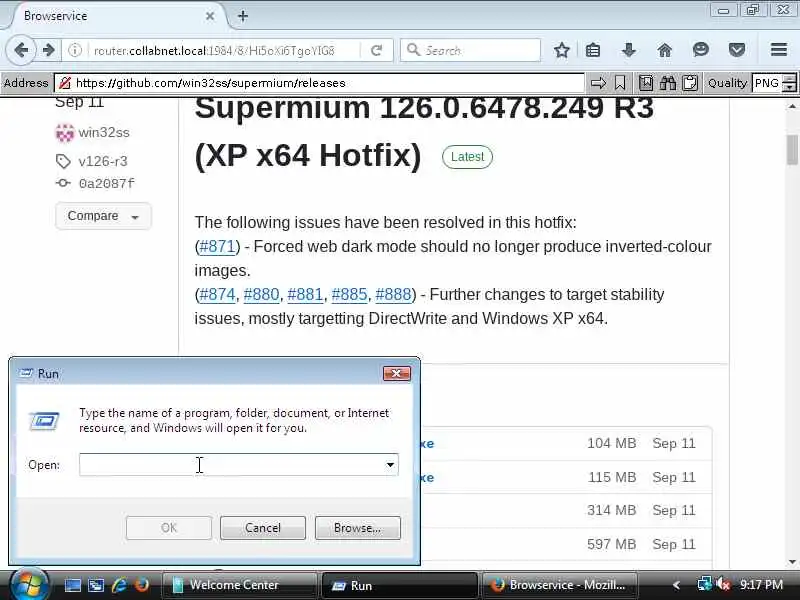Viewport: 800px width, 600px height.
Task: Open a new Firefox tab
Action: [x=243, y=16]
